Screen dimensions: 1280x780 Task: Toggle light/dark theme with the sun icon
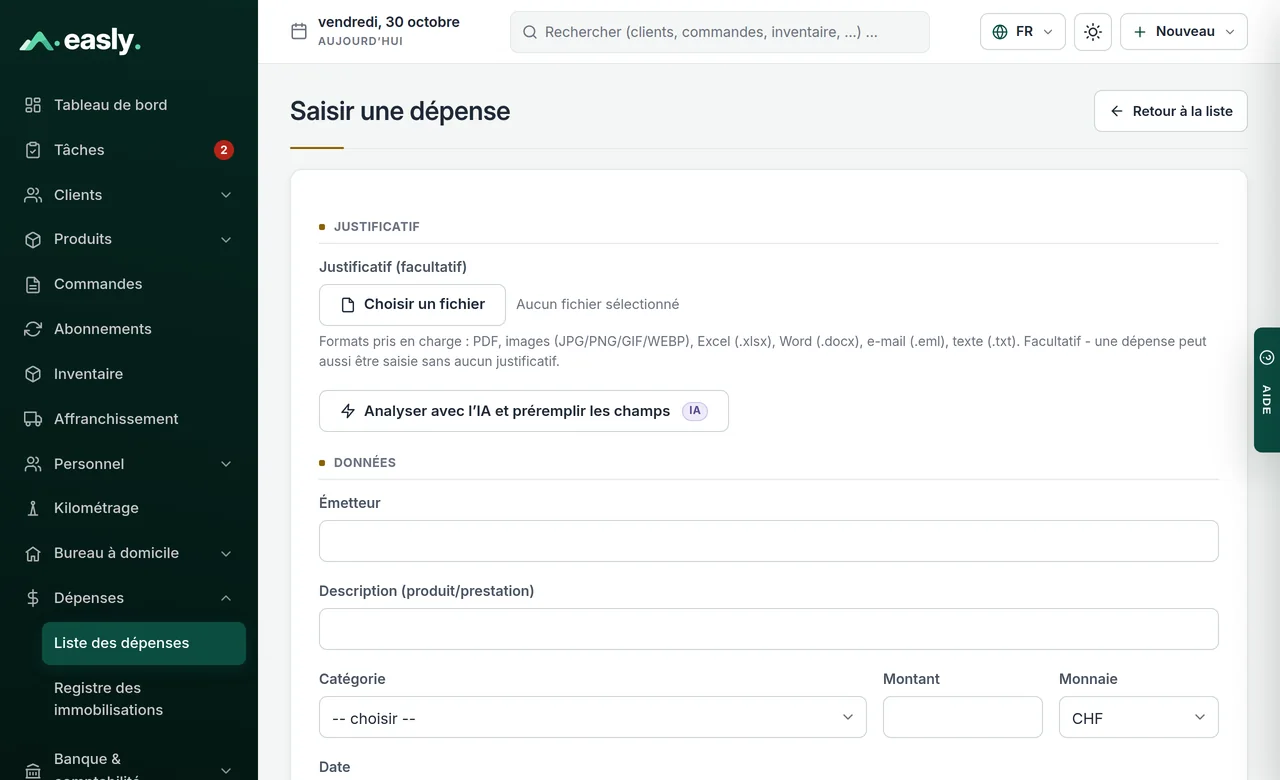(x=1093, y=32)
